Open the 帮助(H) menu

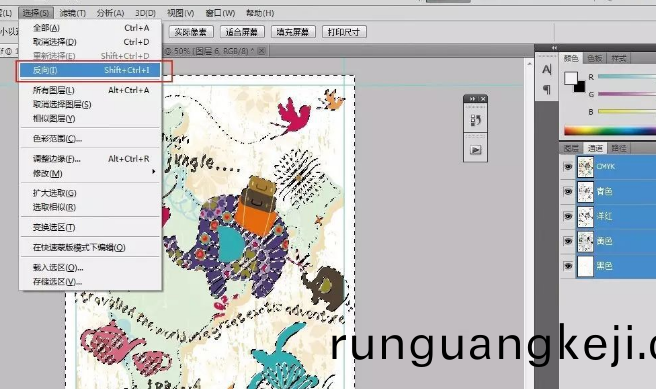coord(260,13)
